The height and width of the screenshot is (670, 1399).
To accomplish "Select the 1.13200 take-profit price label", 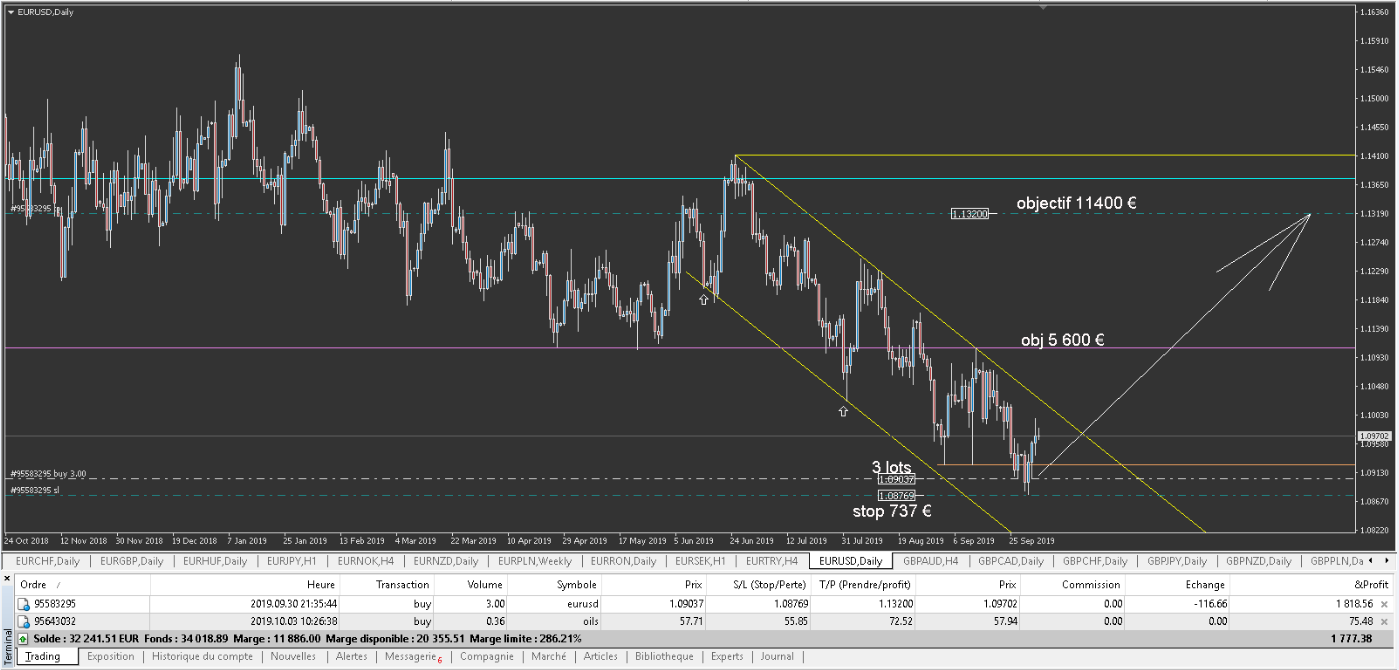I will [x=969, y=213].
